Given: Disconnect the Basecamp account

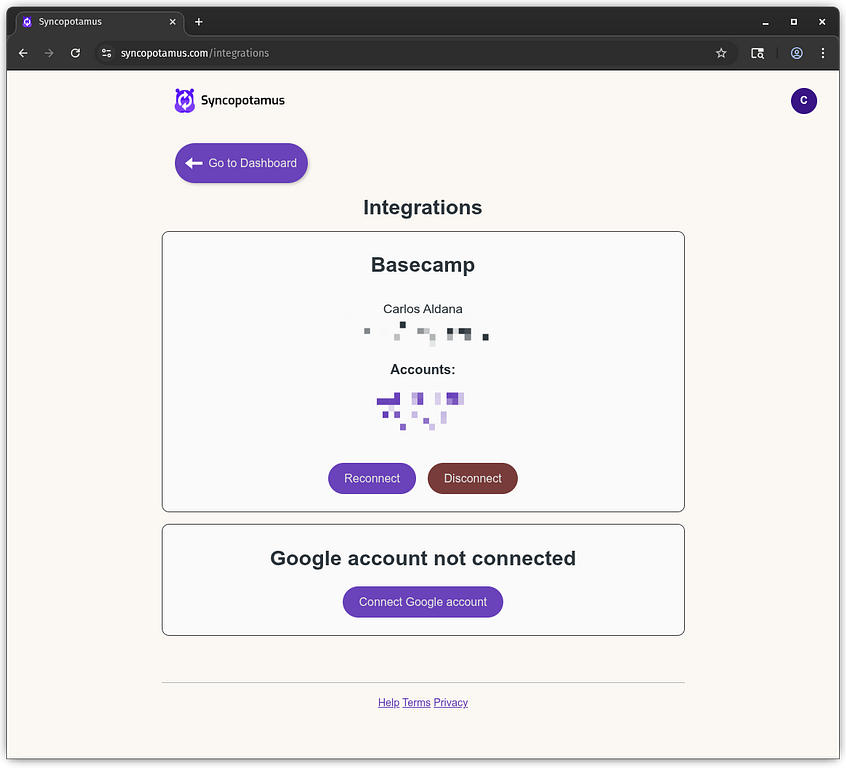Looking at the screenshot, I should coord(473,478).
